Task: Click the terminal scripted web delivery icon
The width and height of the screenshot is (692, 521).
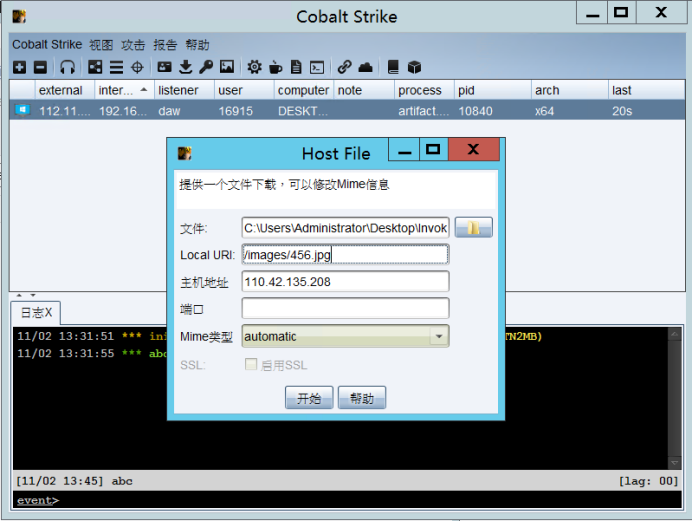Action: tap(317, 67)
